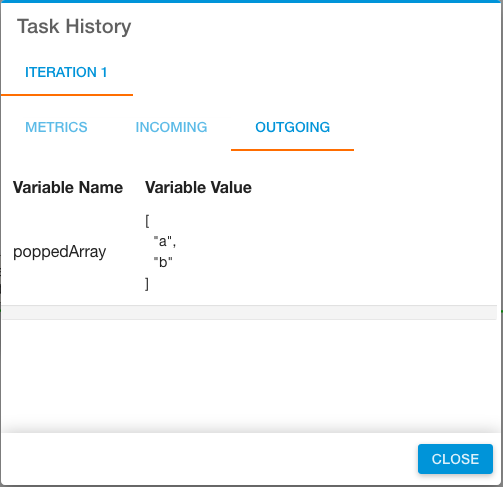Click the blue top border of dialog
The width and height of the screenshot is (503, 487).
[x=251, y=1]
